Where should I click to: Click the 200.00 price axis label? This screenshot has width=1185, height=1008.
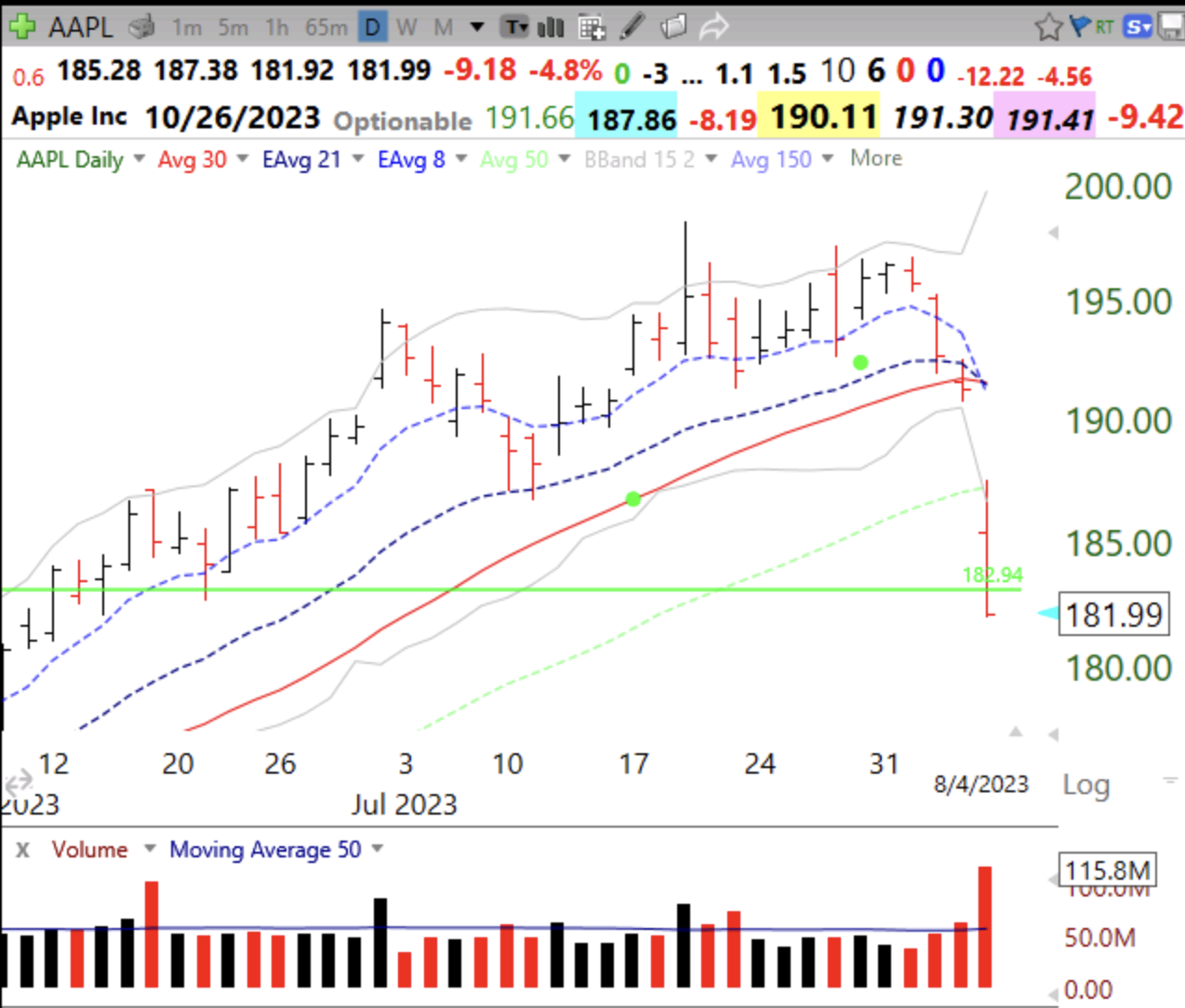click(1118, 187)
